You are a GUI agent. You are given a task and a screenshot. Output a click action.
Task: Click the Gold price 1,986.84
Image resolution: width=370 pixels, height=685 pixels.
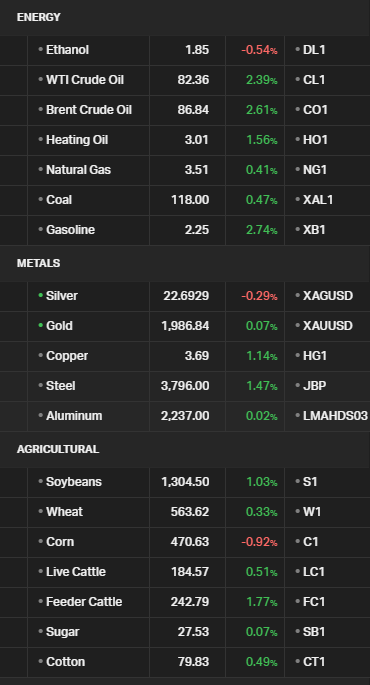click(185, 326)
